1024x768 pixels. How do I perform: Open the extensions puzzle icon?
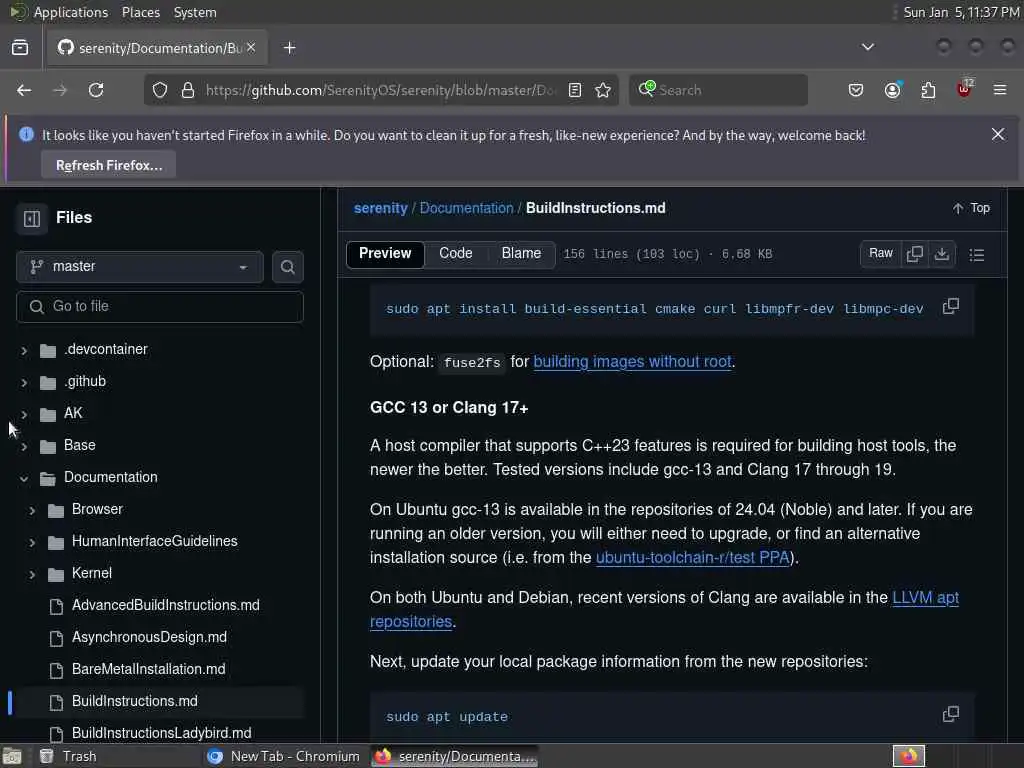(928, 90)
